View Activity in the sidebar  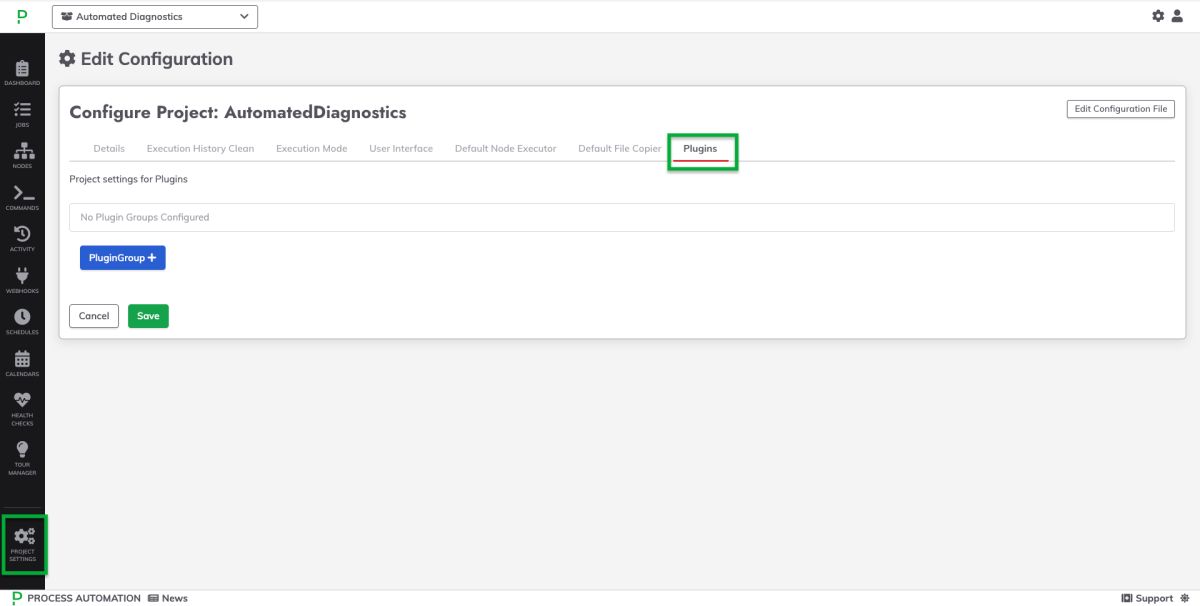(22, 239)
